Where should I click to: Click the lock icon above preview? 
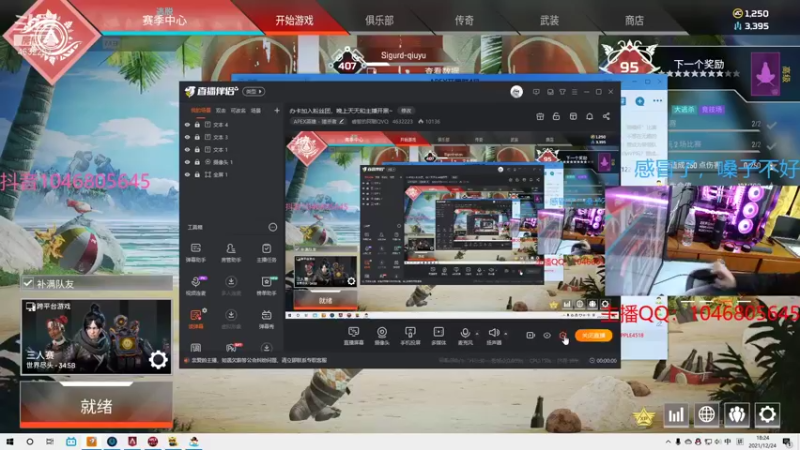556,116
